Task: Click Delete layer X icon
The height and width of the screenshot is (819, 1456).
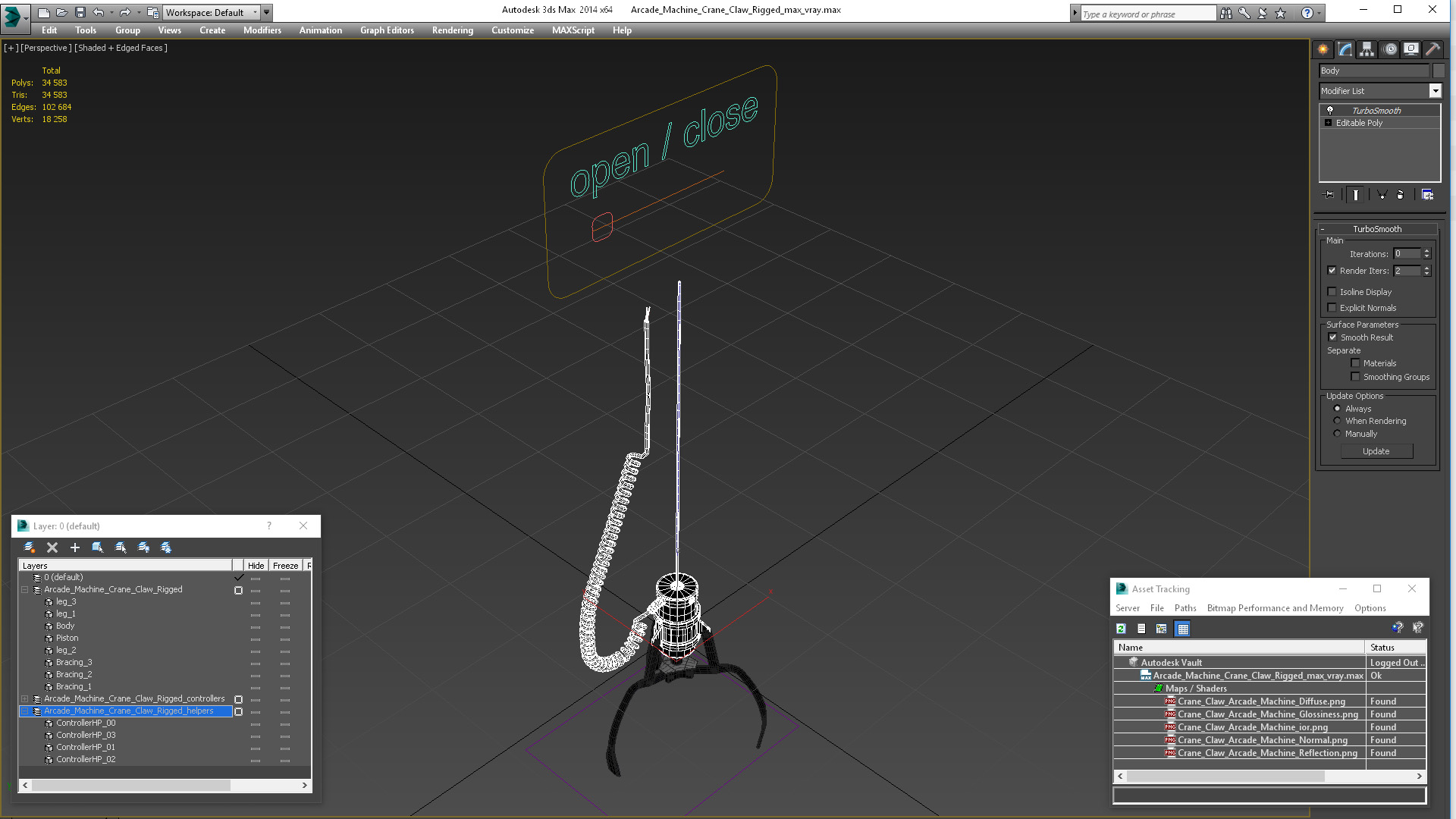Action: point(52,548)
